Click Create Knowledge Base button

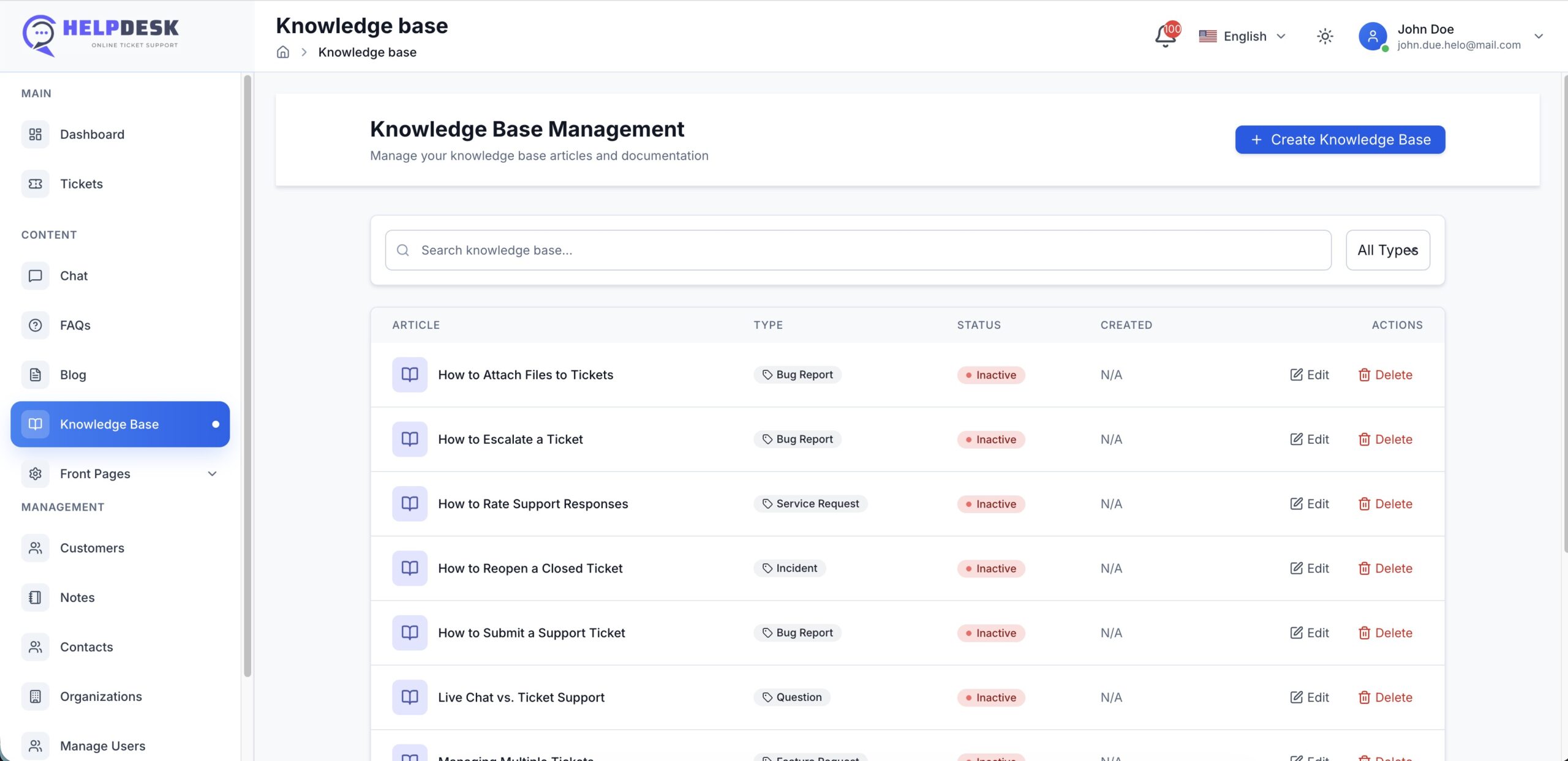tap(1340, 140)
